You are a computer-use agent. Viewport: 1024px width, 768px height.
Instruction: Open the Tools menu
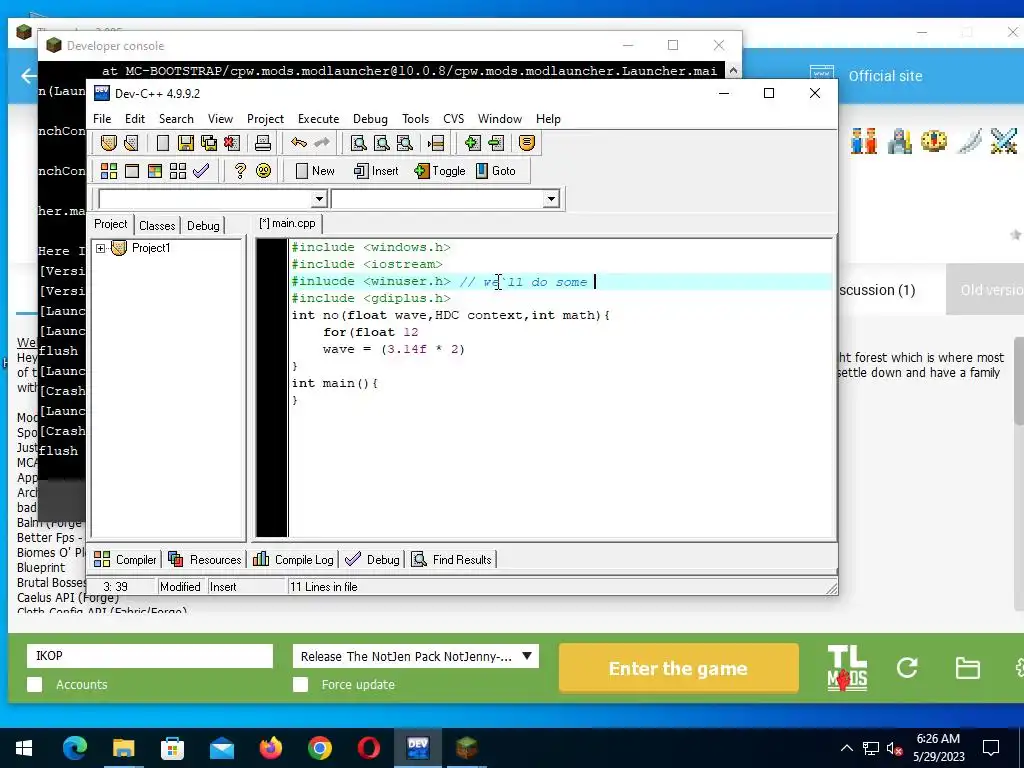(415, 119)
